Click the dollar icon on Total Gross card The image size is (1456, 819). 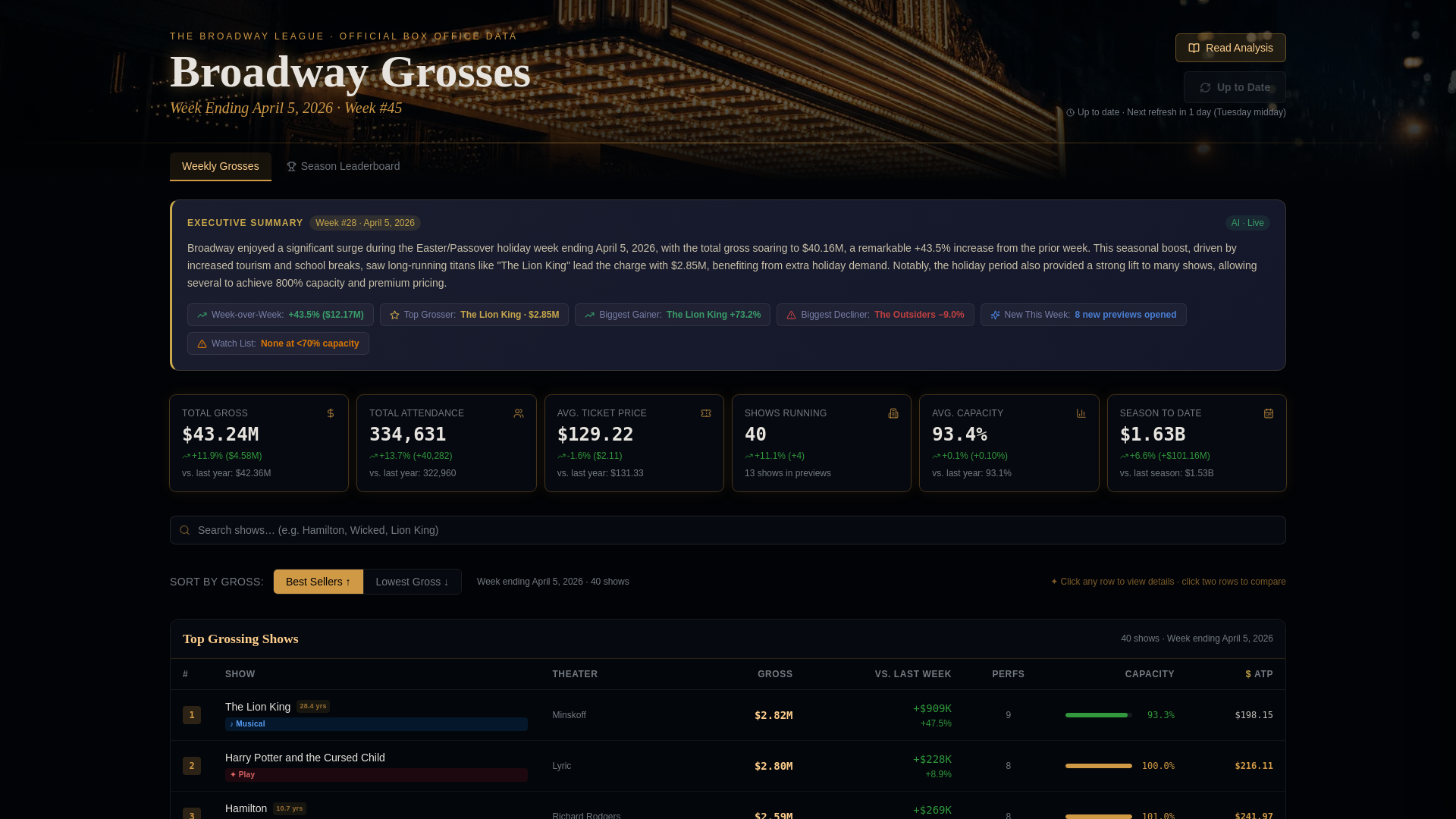(331, 413)
